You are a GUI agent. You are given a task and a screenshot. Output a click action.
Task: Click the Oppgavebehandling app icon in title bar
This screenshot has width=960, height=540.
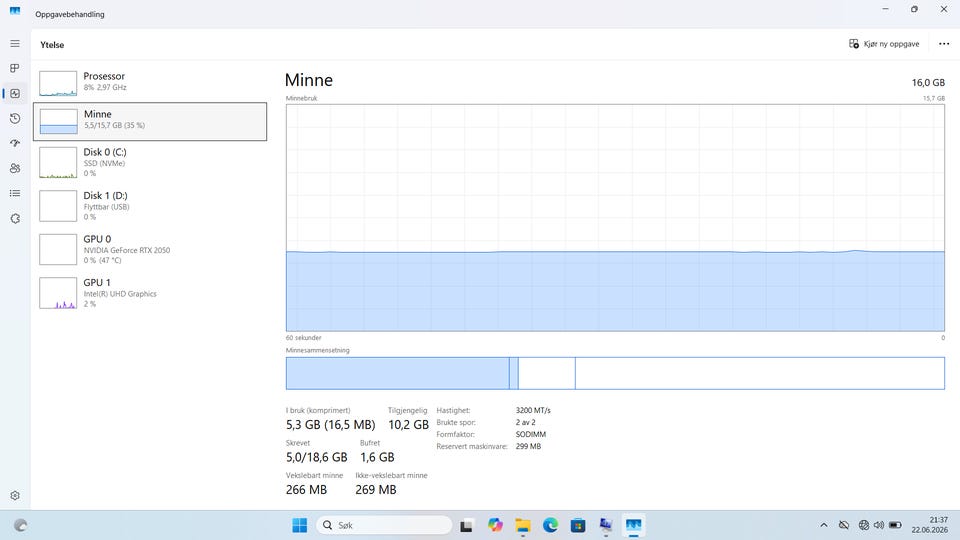pos(15,11)
